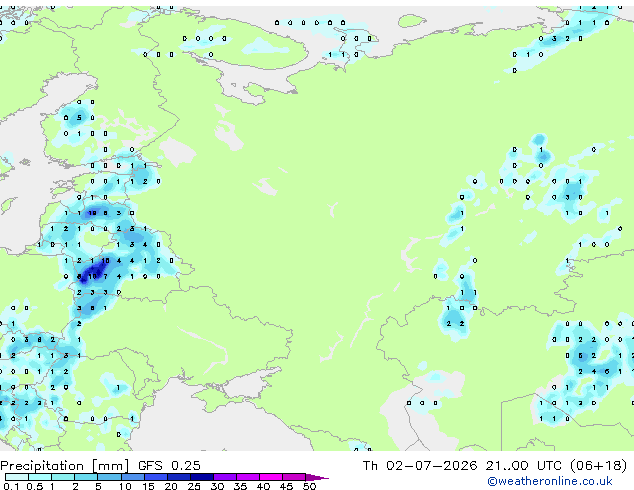Image resolution: width=634 pixels, height=490 pixels.
Task: Select legend swatch between 2 and 5
Action: tap(86, 477)
